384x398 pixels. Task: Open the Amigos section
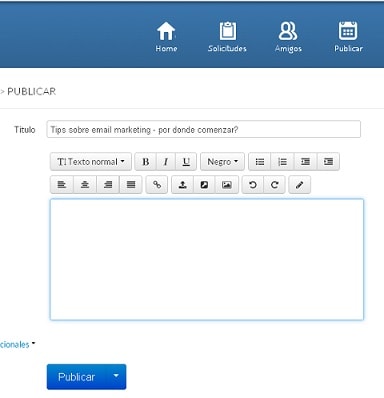coord(288,37)
